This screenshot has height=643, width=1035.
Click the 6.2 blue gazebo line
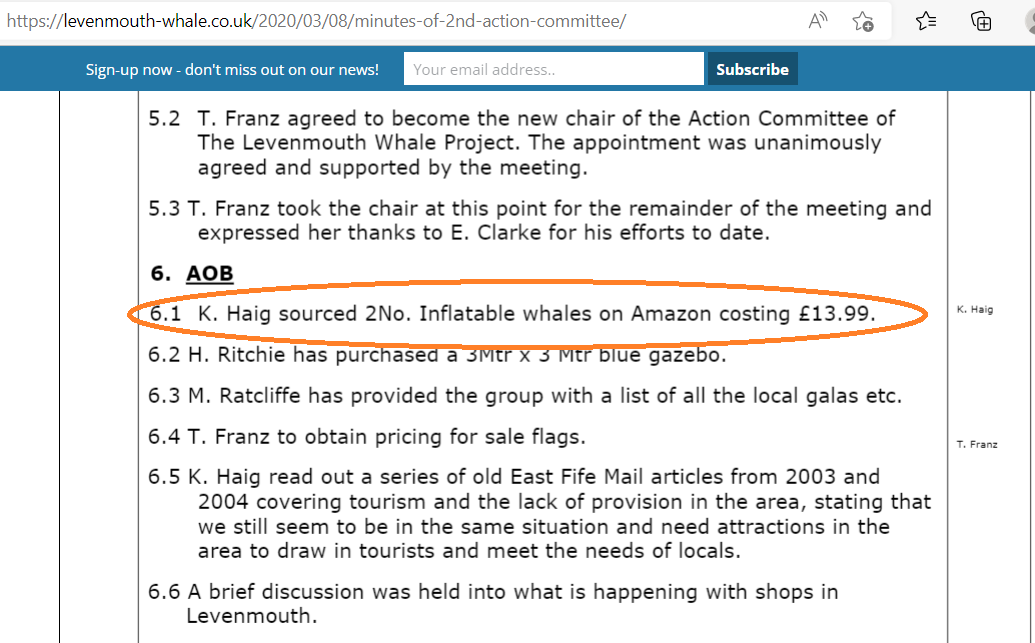437,355
